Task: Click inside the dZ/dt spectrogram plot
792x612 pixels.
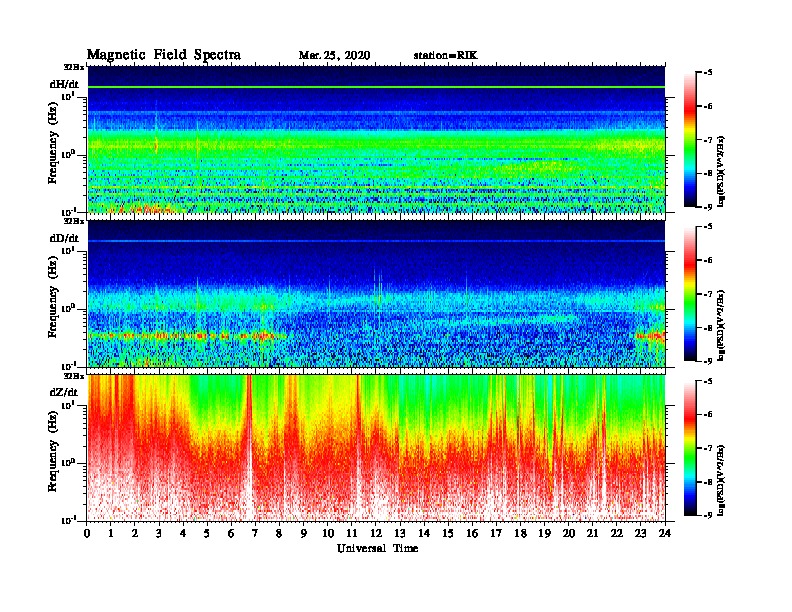Action: 376,448
